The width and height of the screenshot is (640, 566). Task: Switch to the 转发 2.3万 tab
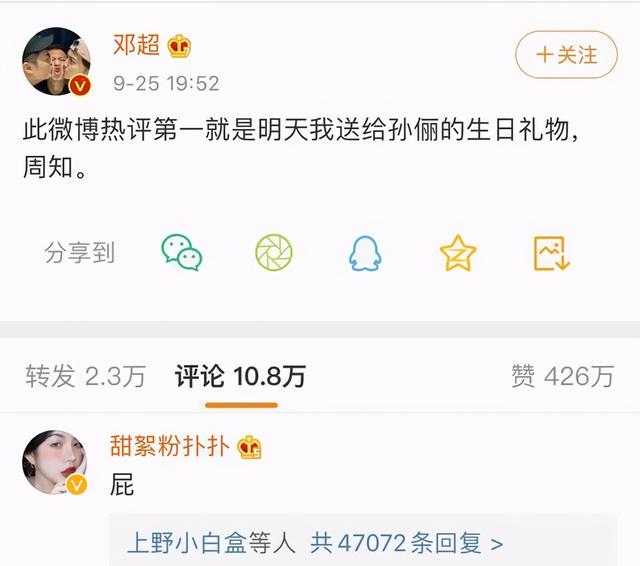click(x=85, y=376)
